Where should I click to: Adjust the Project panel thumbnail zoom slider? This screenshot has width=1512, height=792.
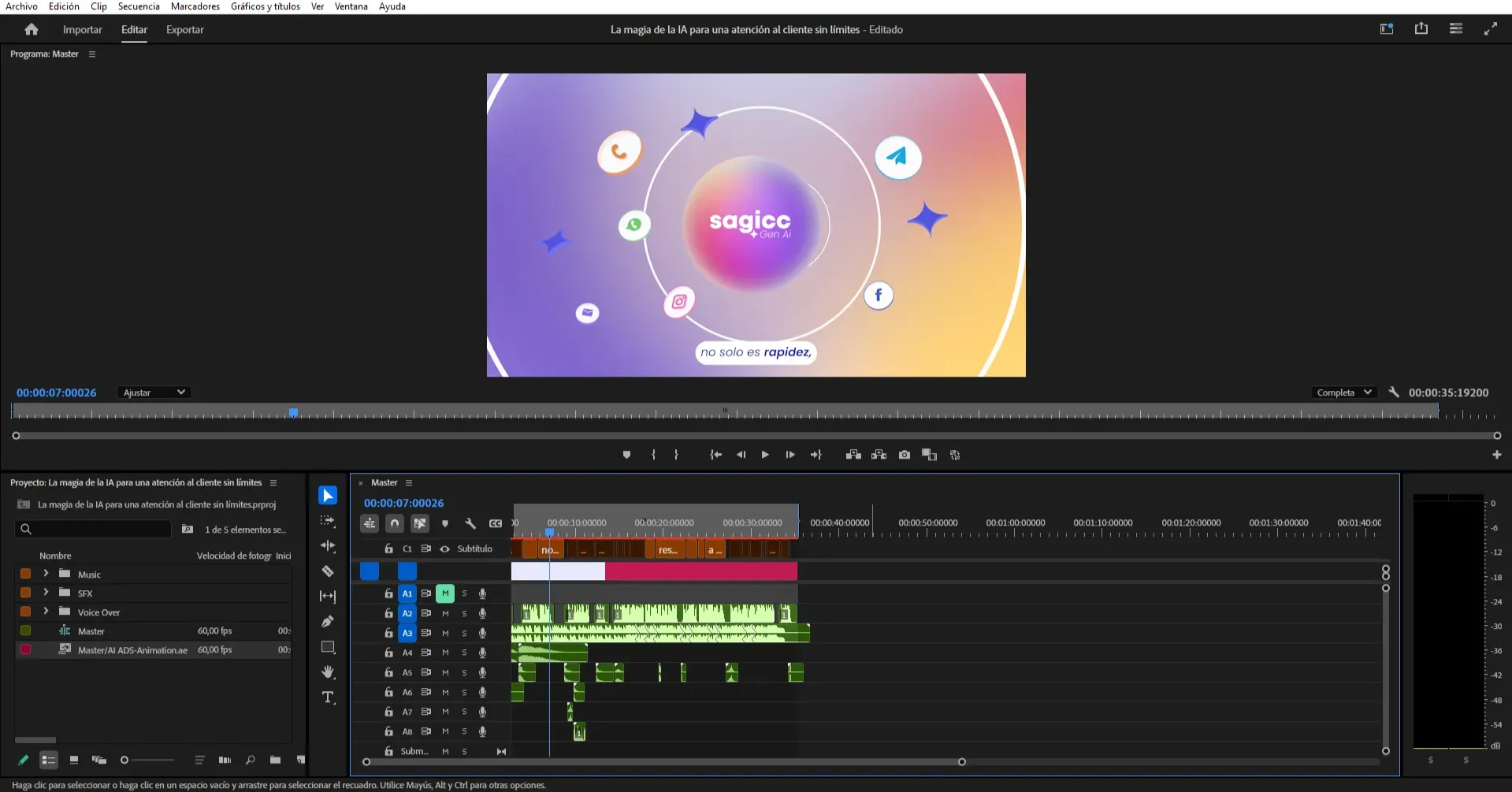tap(147, 760)
